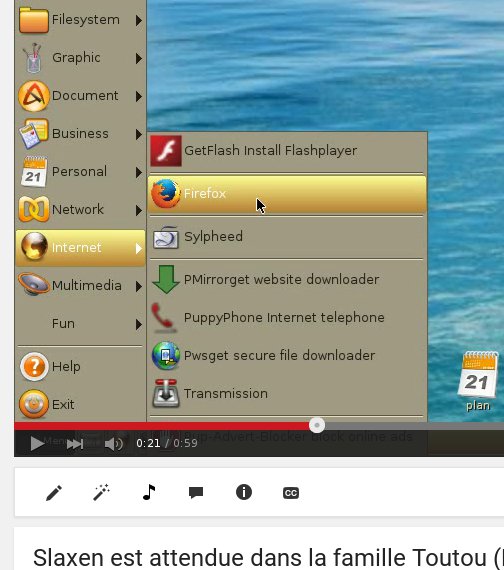The image size is (504, 570).
Task: Click the play button in video player
Action: [x=37, y=443]
